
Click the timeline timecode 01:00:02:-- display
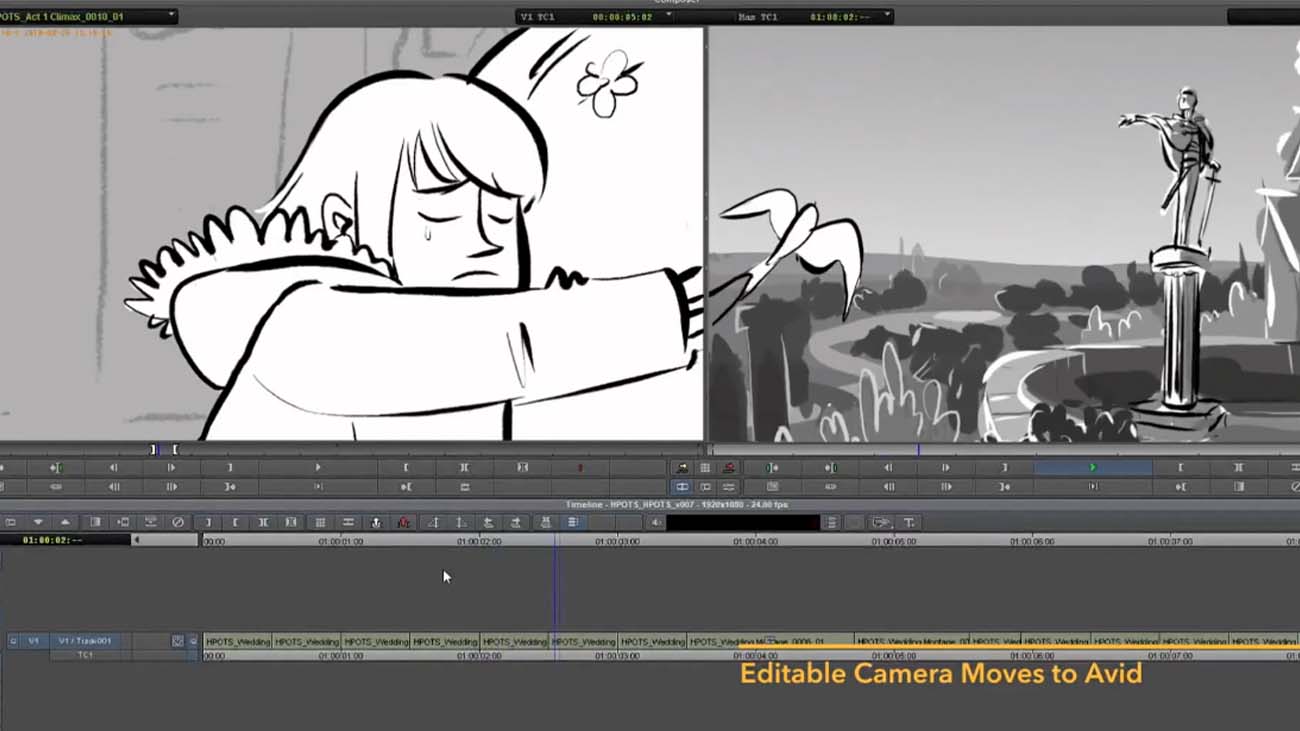click(66, 540)
